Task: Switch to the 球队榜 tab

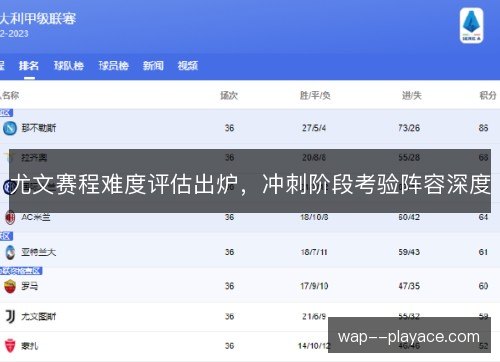Action: click(69, 66)
